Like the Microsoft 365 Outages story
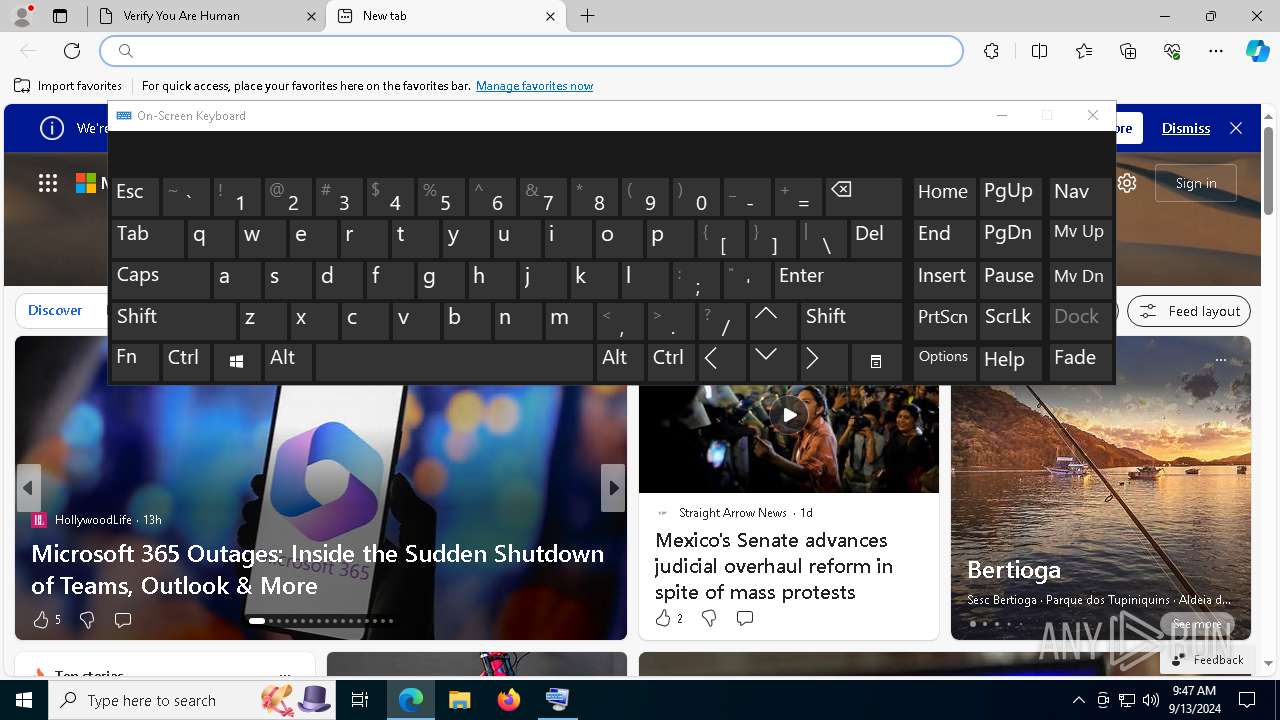1280x720 pixels. click(41, 620)
